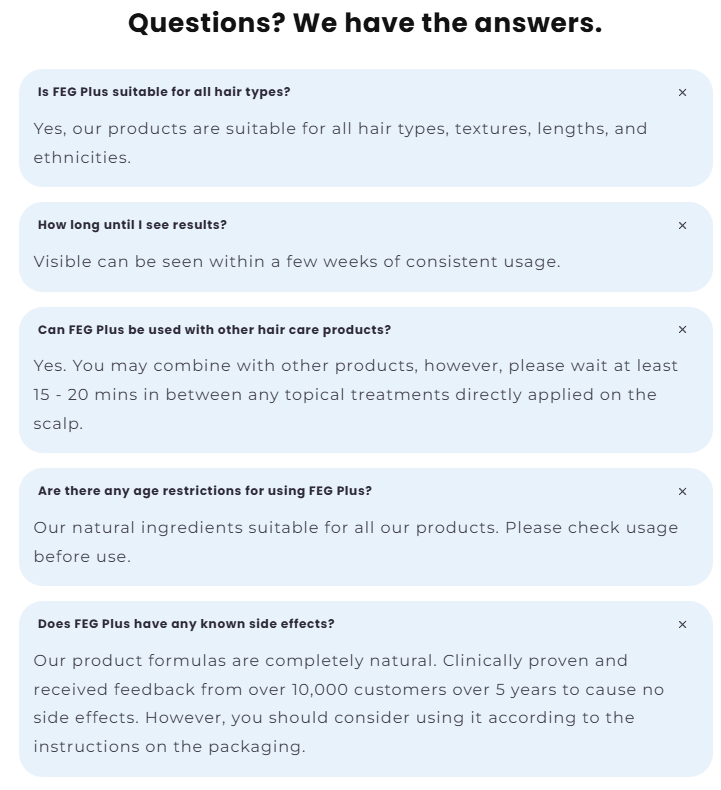Collapse the hair types answer with its × icon
The image size is (721, 790).
click(682, 92)
